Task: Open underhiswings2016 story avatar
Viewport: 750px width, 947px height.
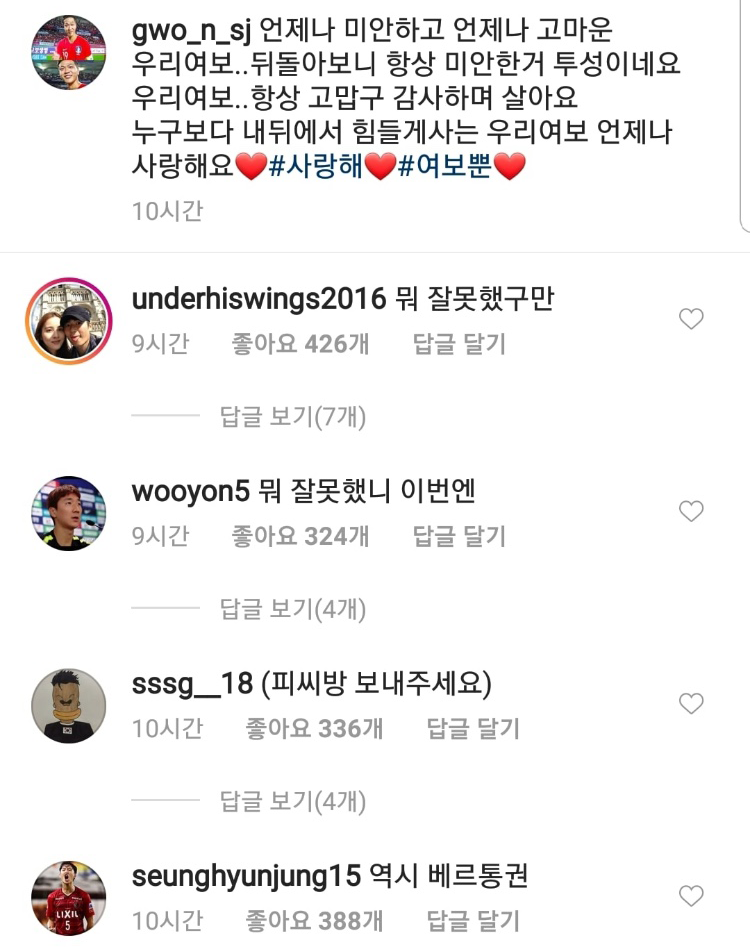Action: click(69, 321)
